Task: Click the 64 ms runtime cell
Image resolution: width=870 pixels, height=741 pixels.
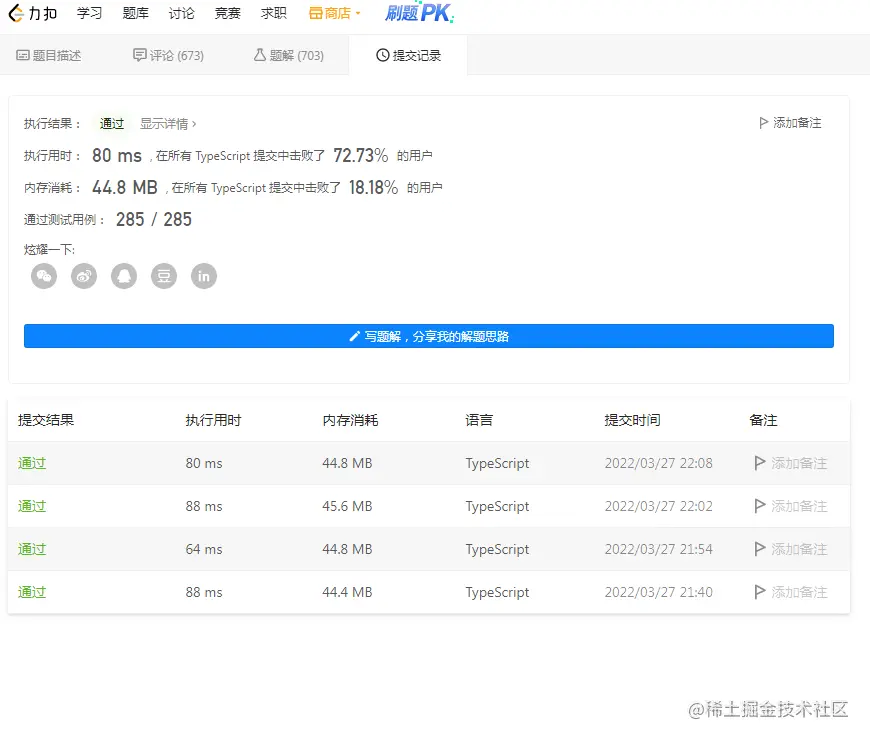Action: tap(204, 549)
